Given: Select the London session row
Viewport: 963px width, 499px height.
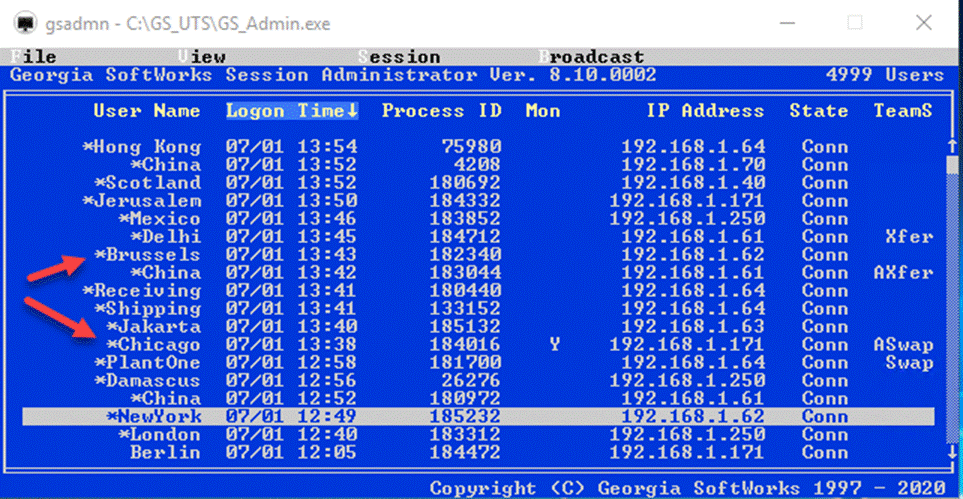Looking at the screenshot, I should [478, 435].
